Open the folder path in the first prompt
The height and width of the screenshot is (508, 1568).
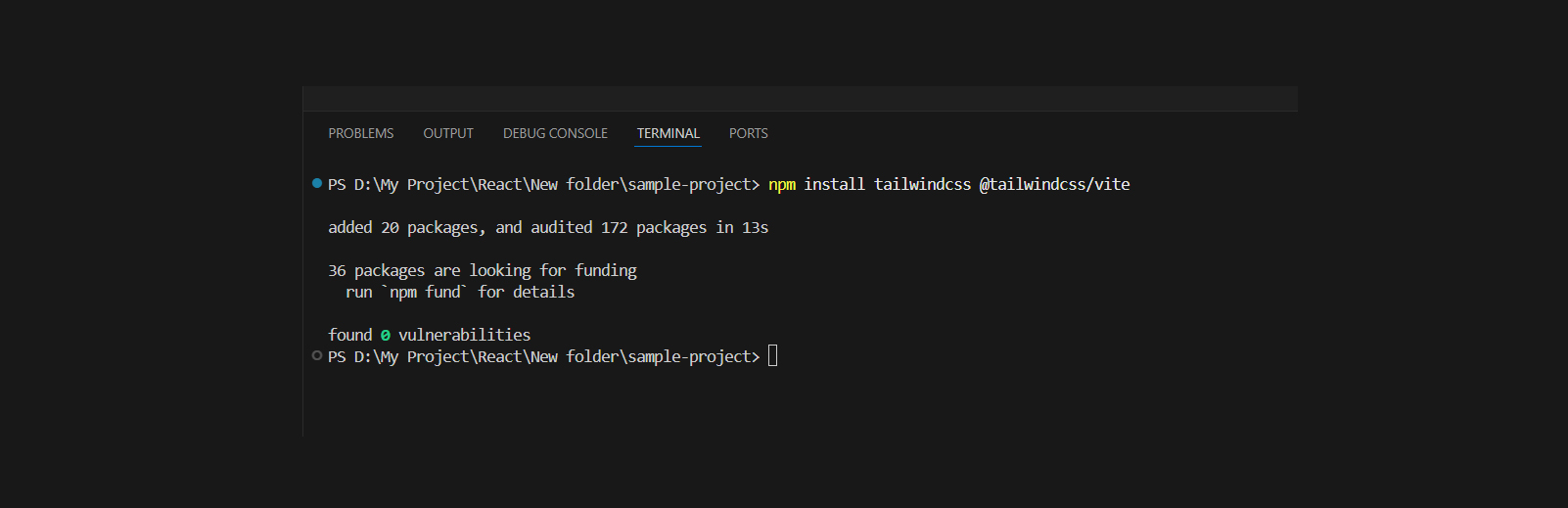[x=552, y=184]
